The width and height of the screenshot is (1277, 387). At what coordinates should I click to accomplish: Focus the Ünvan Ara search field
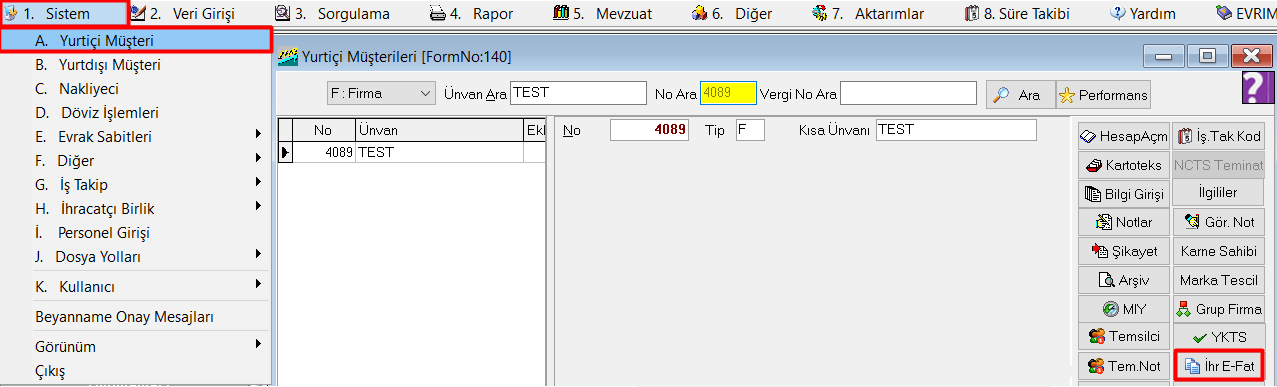578,94
